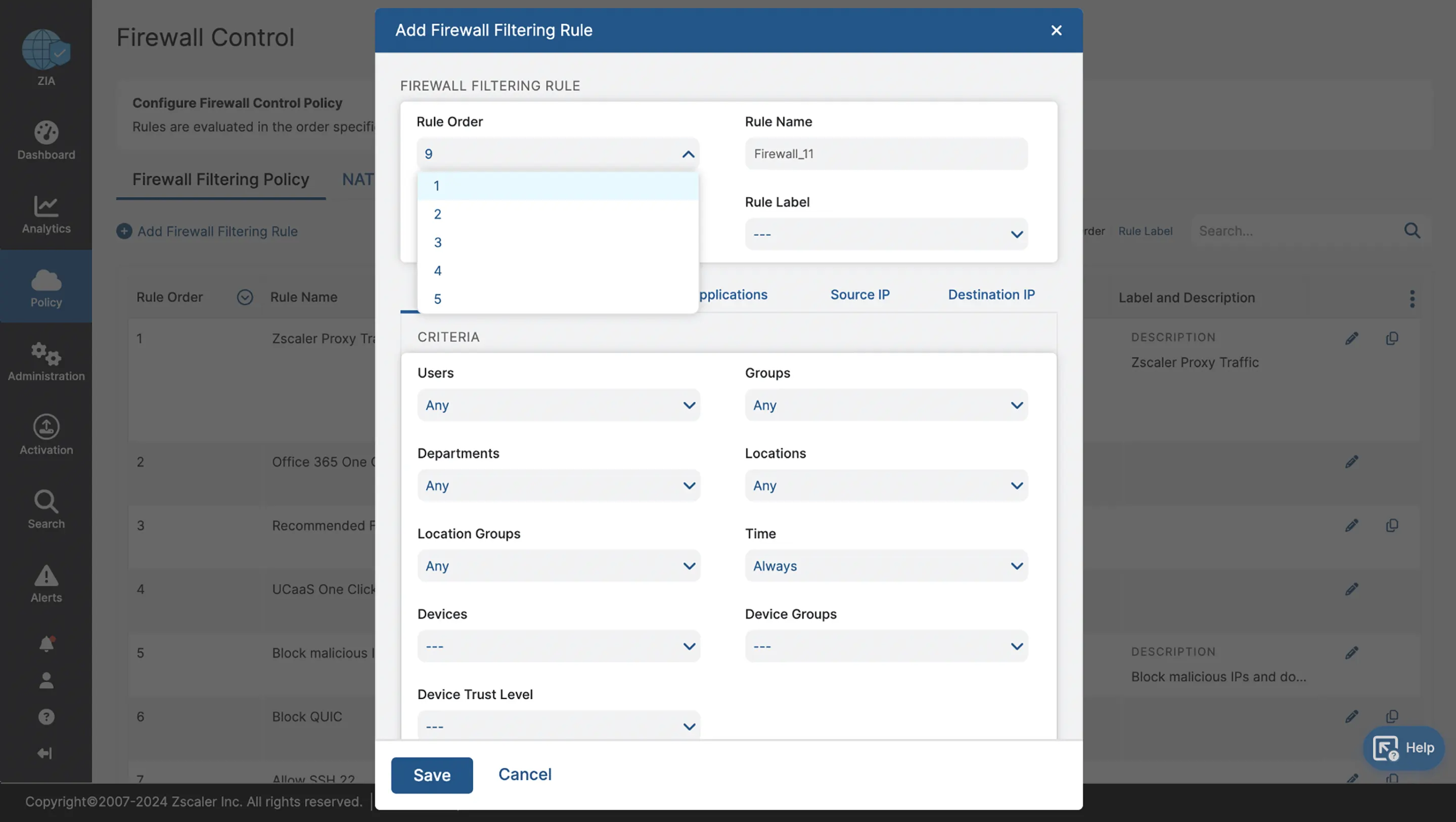Expand the Users dropdown

tap(559, 405)
